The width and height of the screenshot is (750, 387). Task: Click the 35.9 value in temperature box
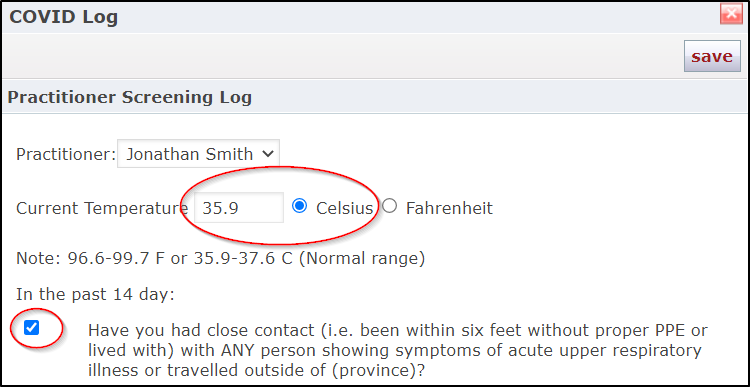pos(221,209)
